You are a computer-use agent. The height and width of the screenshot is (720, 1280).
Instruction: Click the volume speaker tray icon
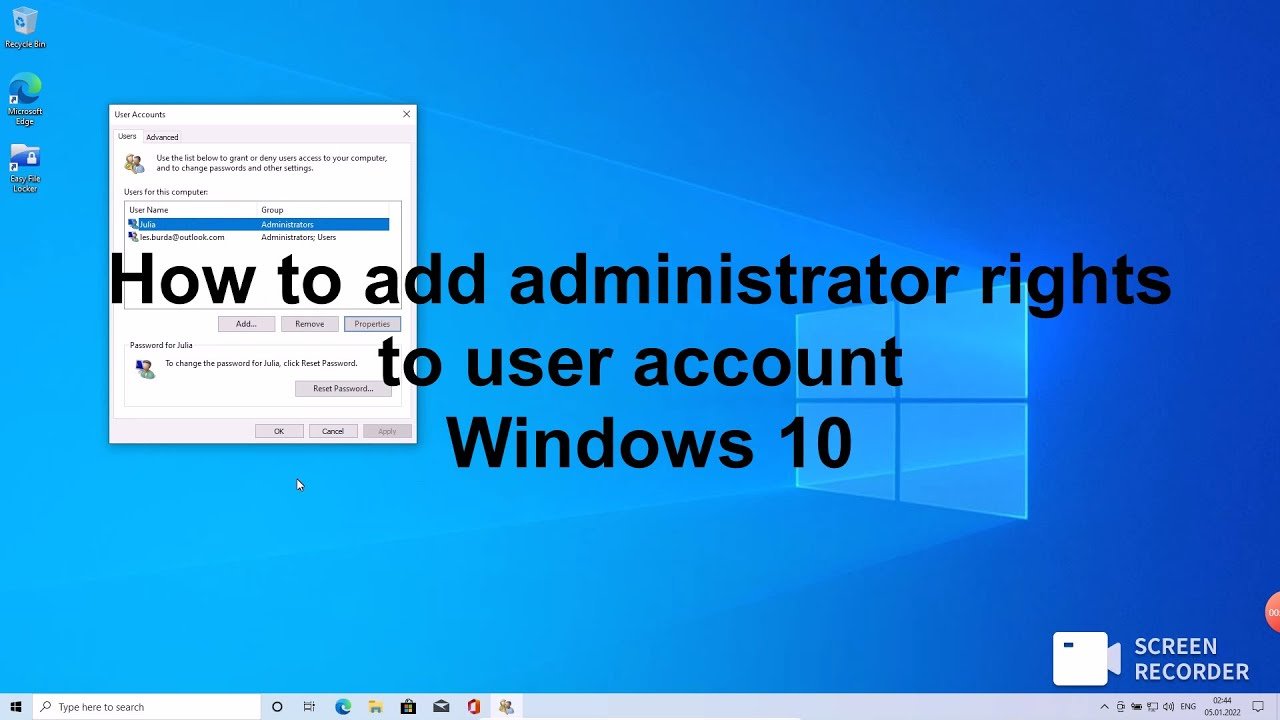point(1168,707)
